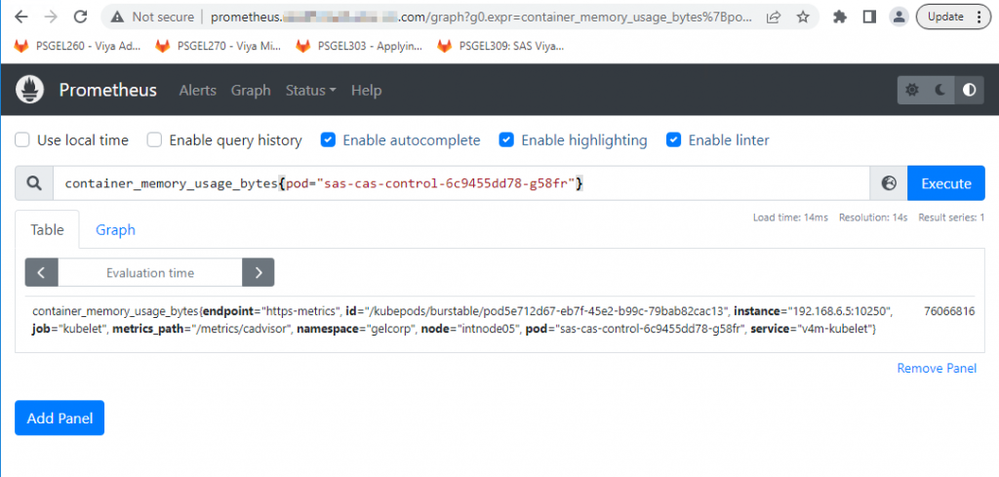Bookmark this page with star icon
This screenshot has width=999, height=477.
coord(803,17)
